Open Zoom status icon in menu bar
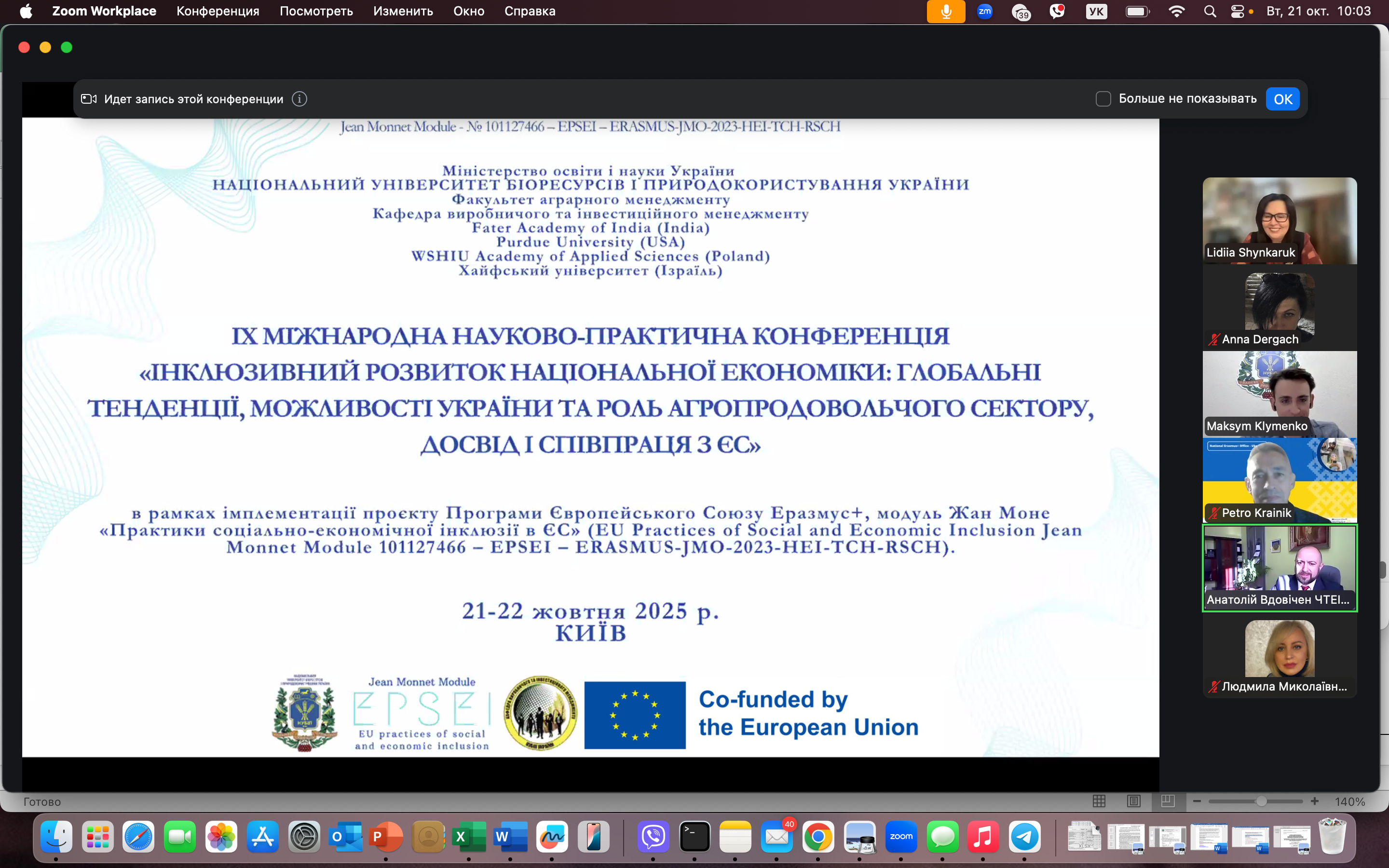The image size is (1389, 868). 985,12
